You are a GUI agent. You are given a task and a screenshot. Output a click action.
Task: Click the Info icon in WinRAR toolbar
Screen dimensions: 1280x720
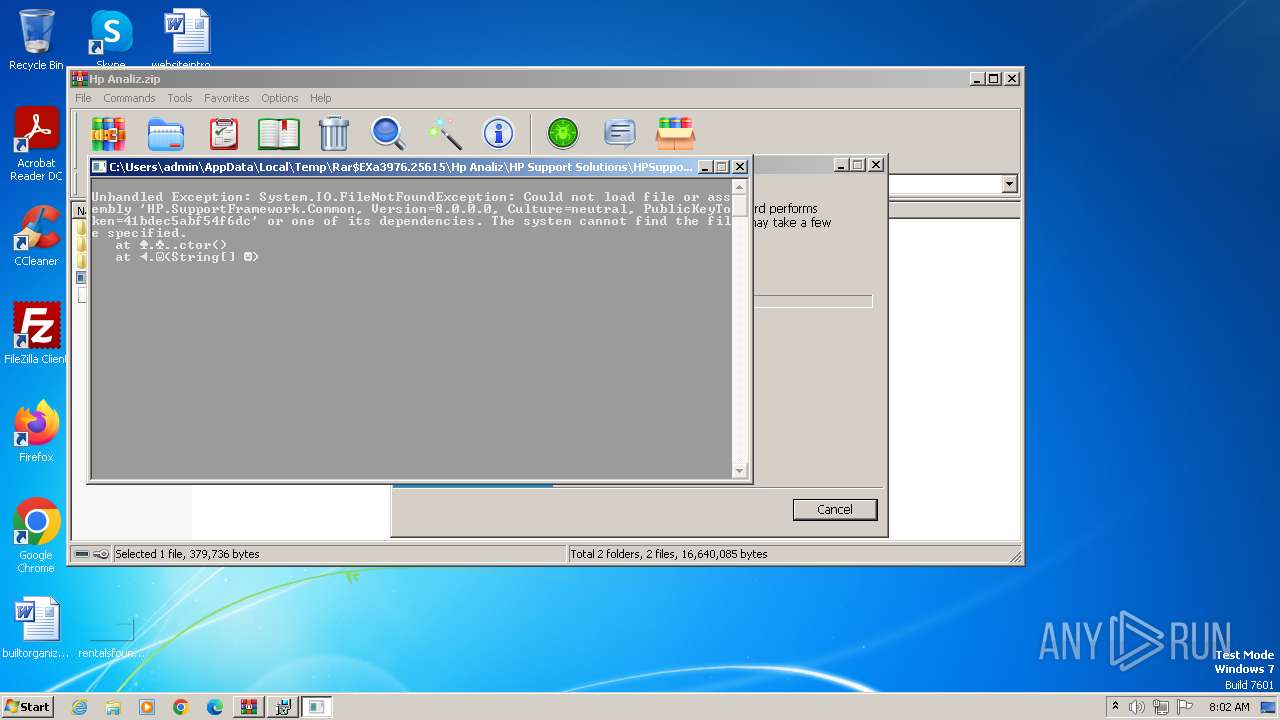click(x=498, y=133)
